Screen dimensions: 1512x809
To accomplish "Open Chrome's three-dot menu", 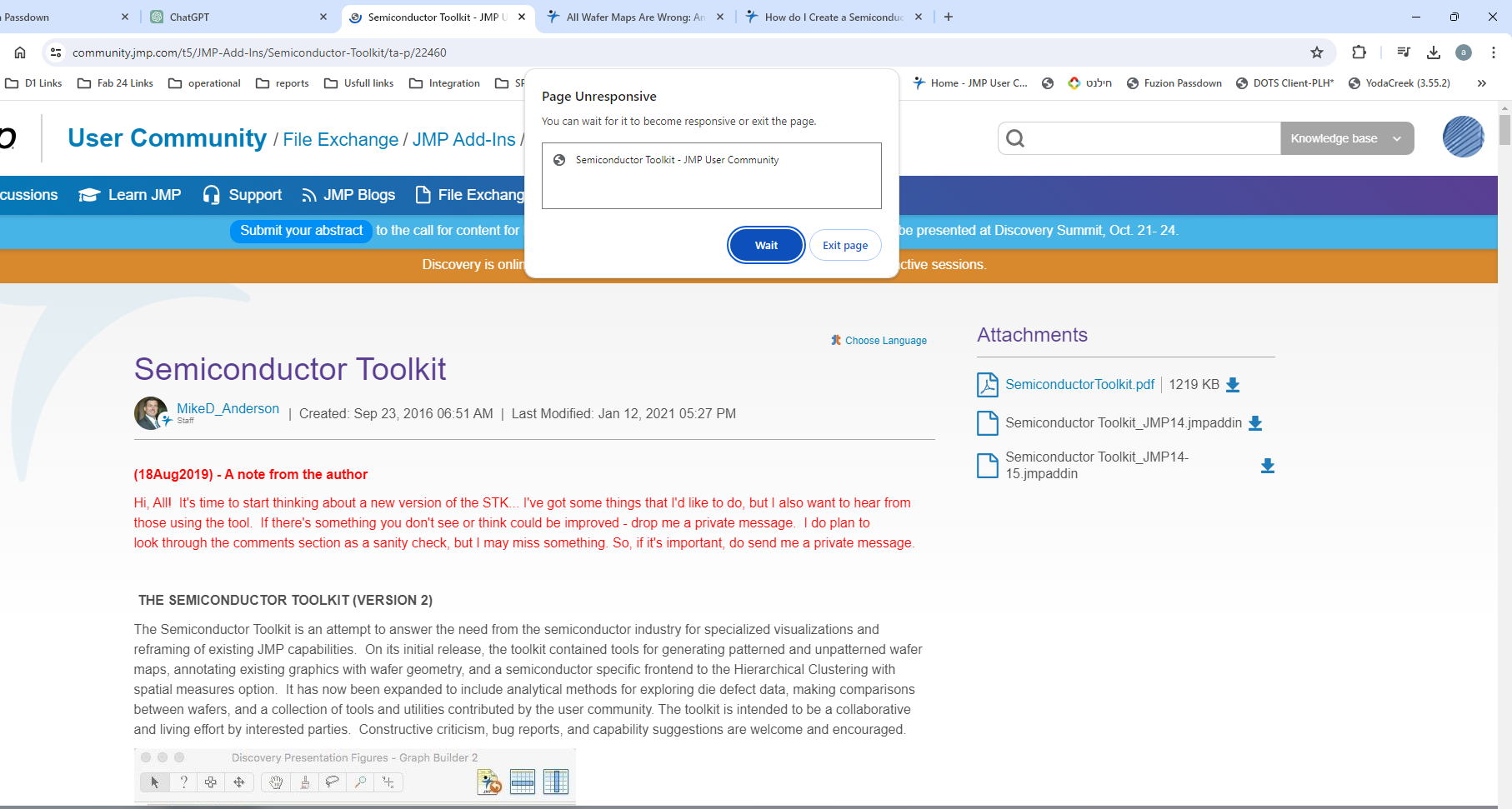I will point(1494,52).
